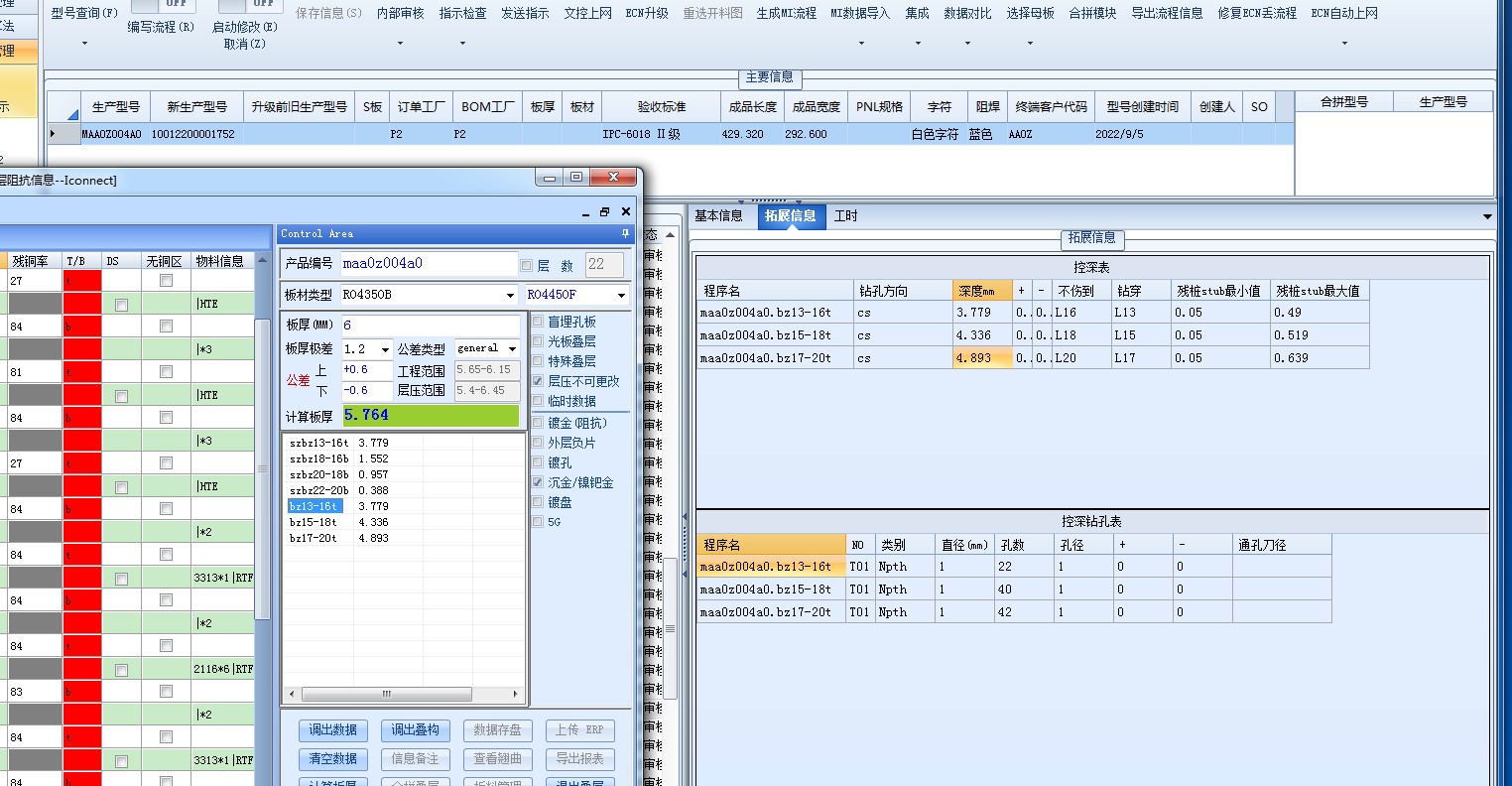Enable 镀金(阻抗) checkbox
The width and height of the screenshot is (1512, 786).
pyautogui.click(x=538, y=423)
